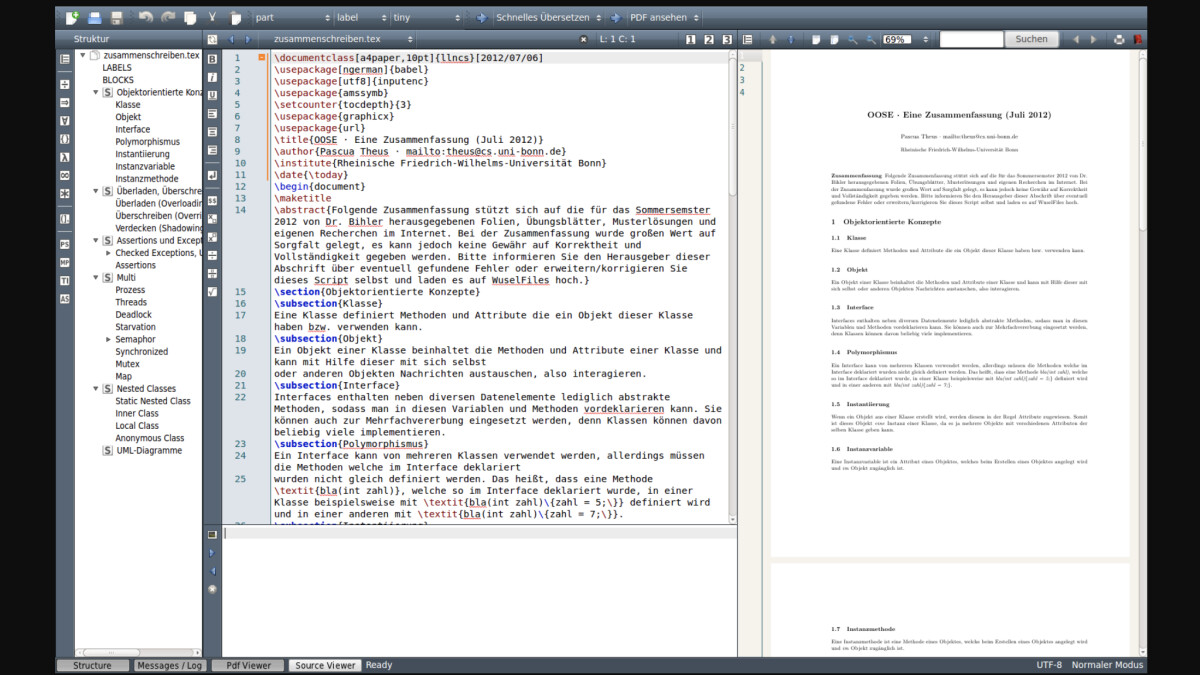Run Schnelles Übersetzen with its arrow button

pyautogui.click(x=481, y=17)
